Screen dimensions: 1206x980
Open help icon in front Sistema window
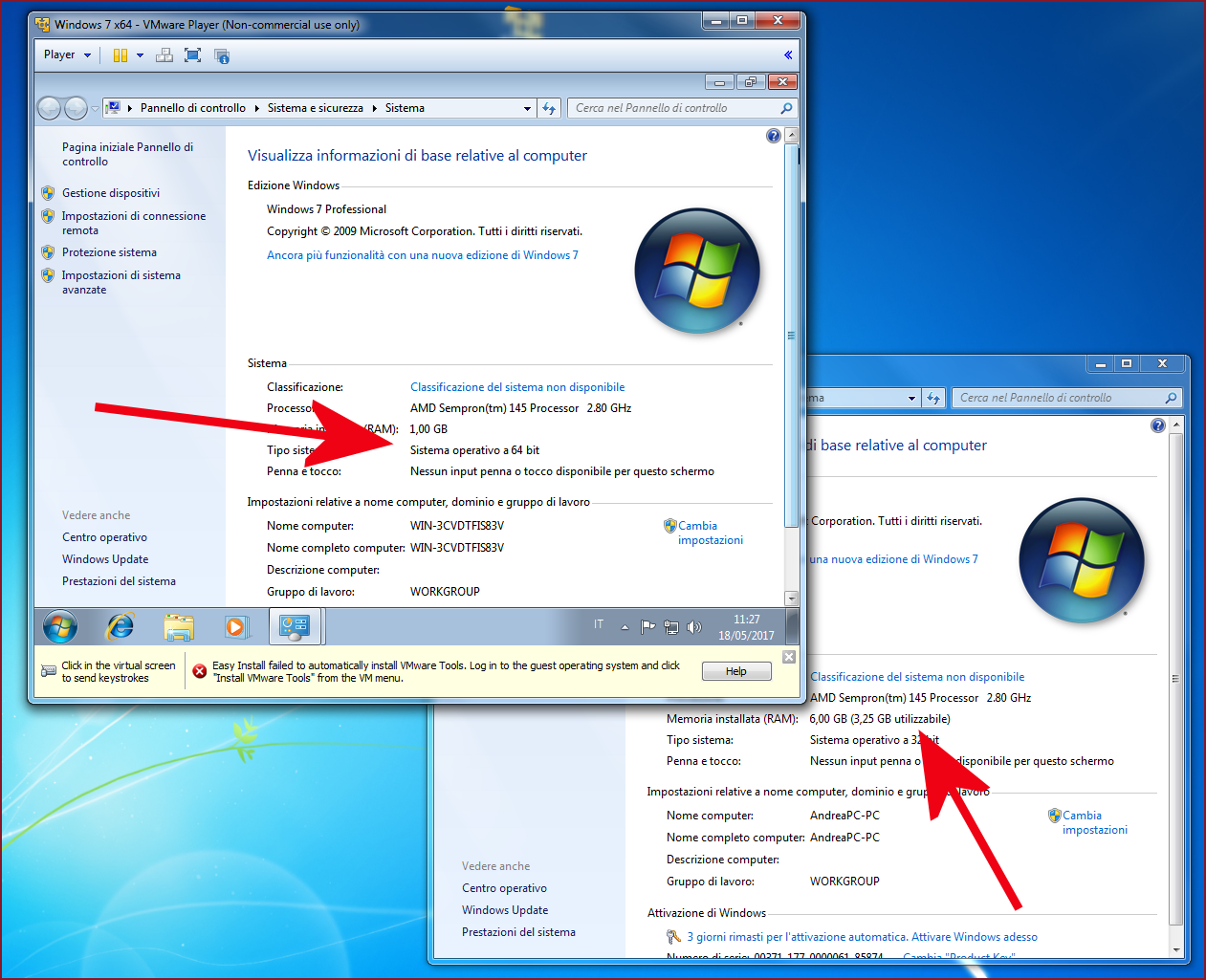coord(774,136)
